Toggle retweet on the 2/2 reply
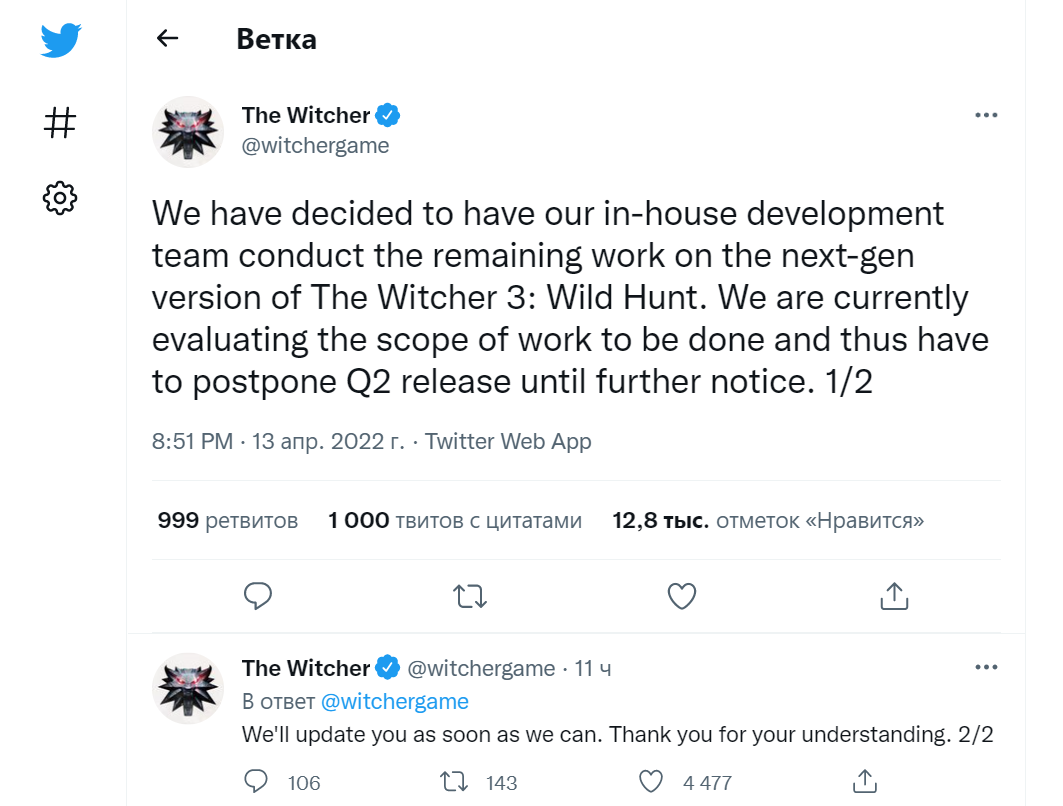 click(454, 781)
